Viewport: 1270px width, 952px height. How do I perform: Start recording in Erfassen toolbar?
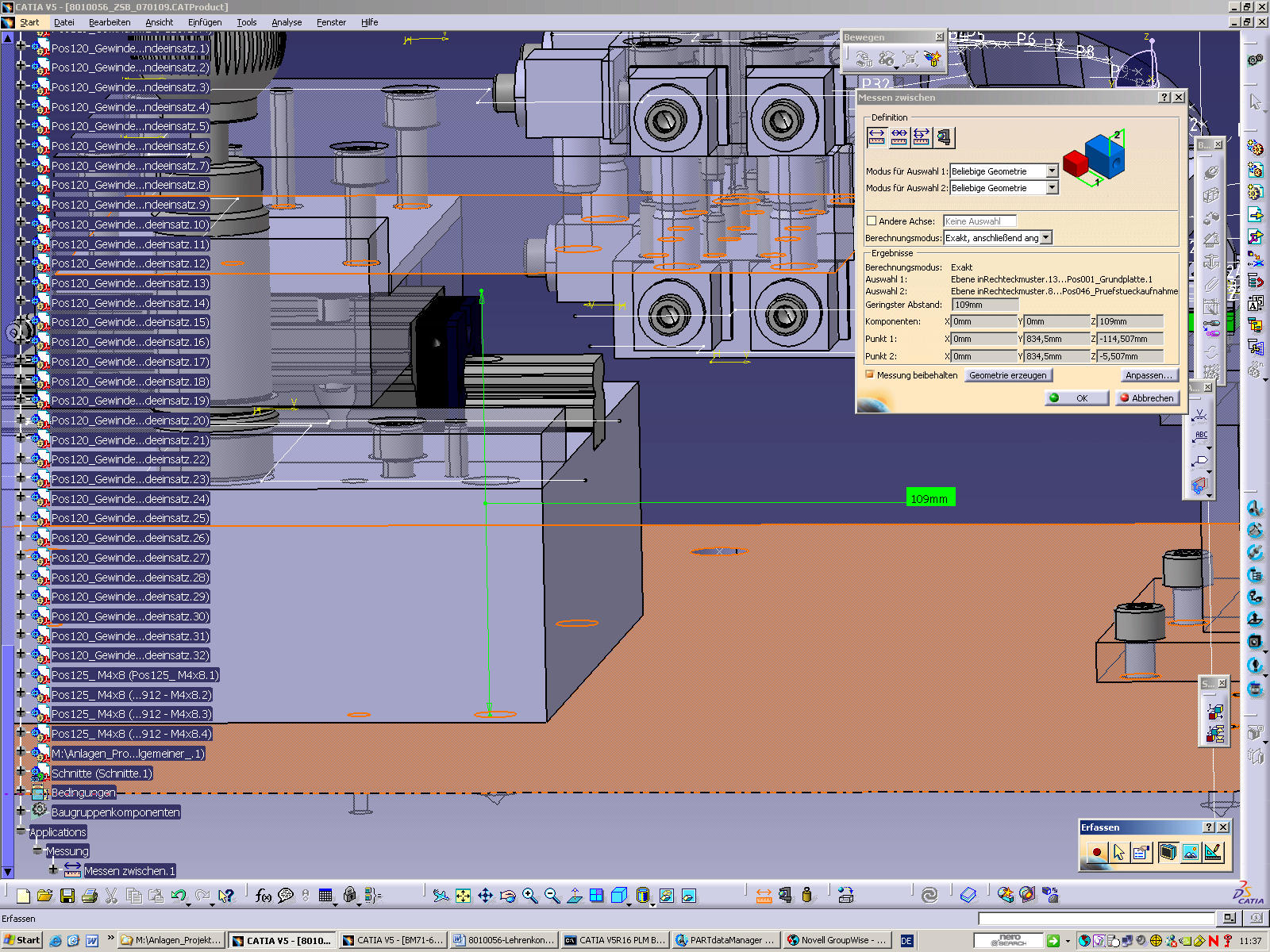coord(1096,853)
